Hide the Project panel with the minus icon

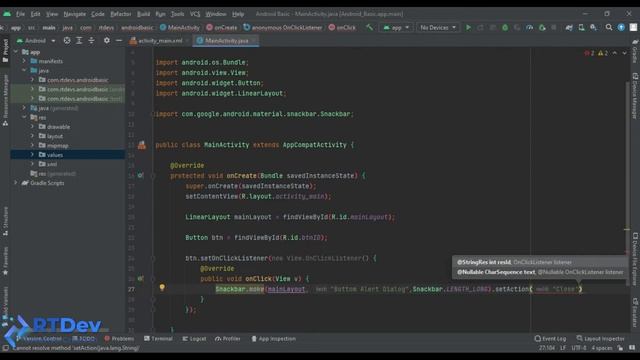coord(119,40)
